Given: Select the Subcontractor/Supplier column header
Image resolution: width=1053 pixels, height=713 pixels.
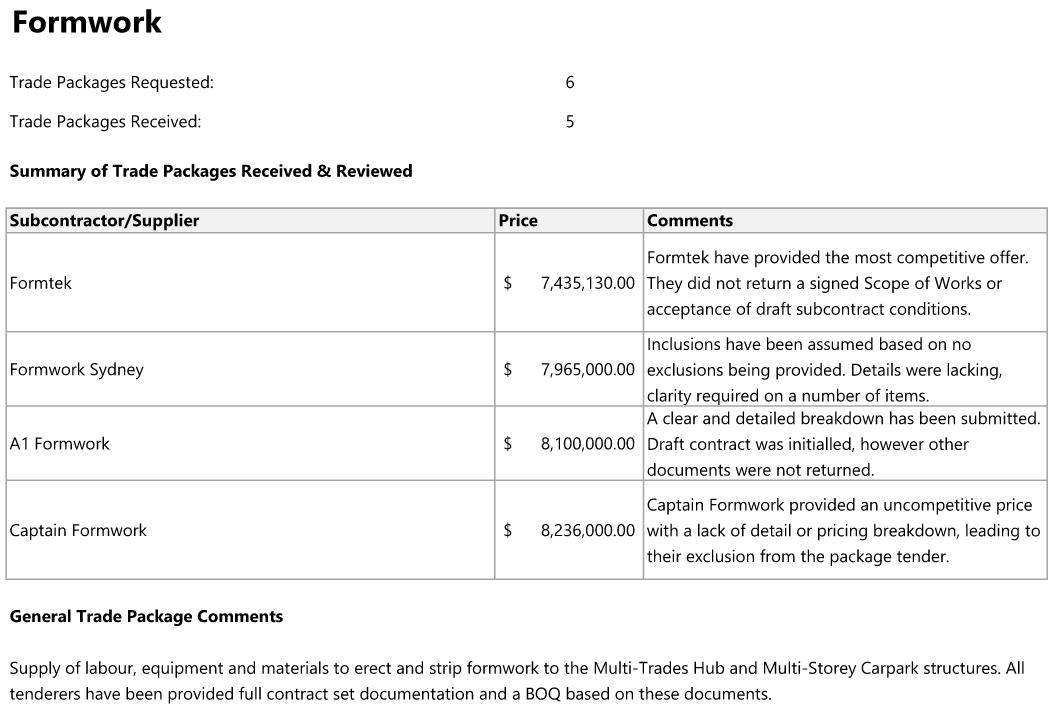Looking at the screenshot, I should coord(104,221).
